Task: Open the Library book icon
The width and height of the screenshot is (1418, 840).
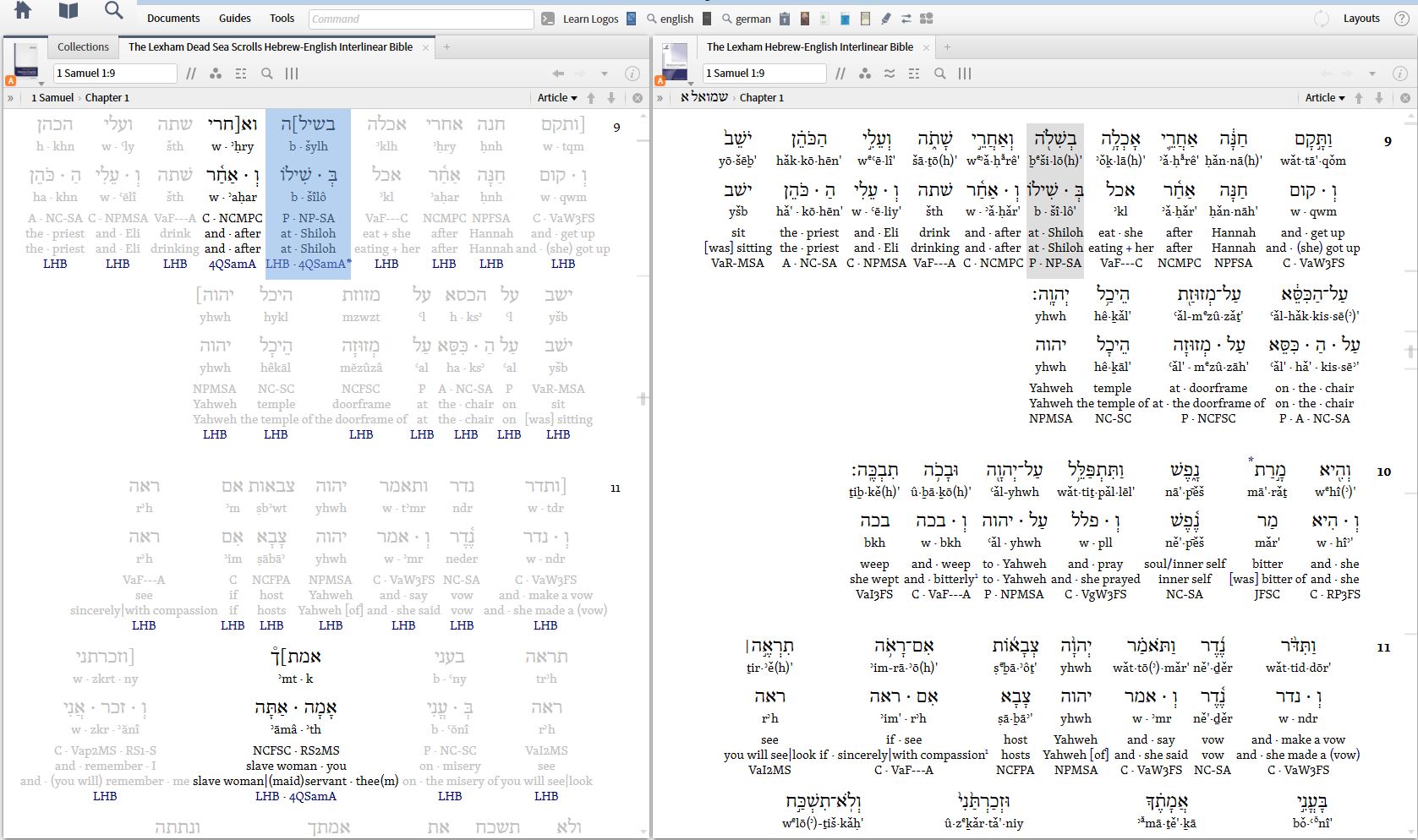Action: coord(68,10)
